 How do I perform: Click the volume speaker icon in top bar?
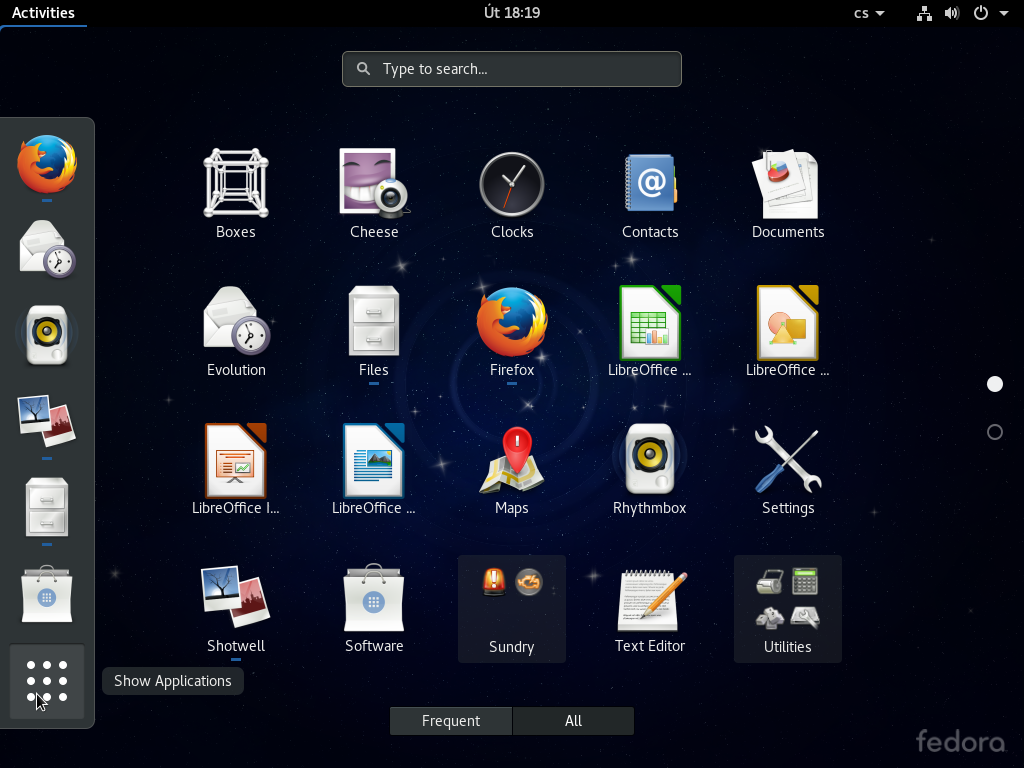(952, 13)
